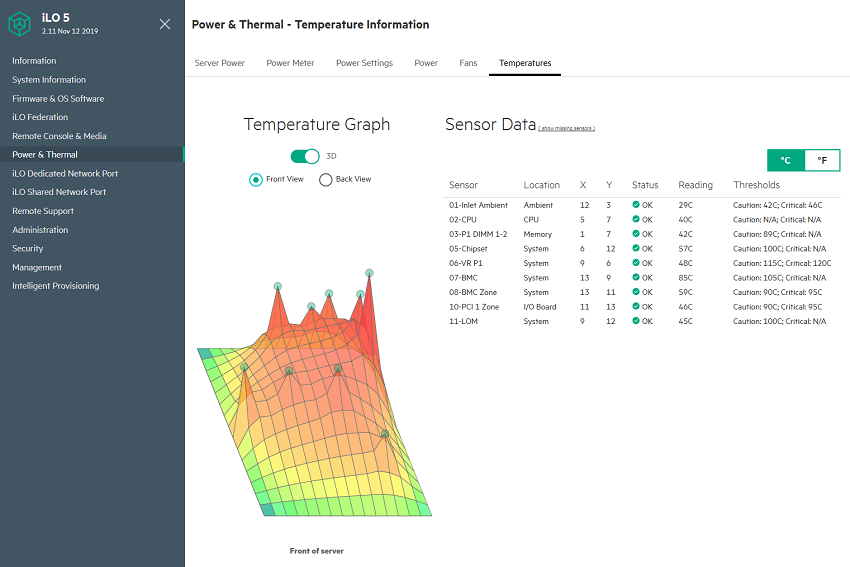
Task: Open the Fans tab
Action: 468,63
